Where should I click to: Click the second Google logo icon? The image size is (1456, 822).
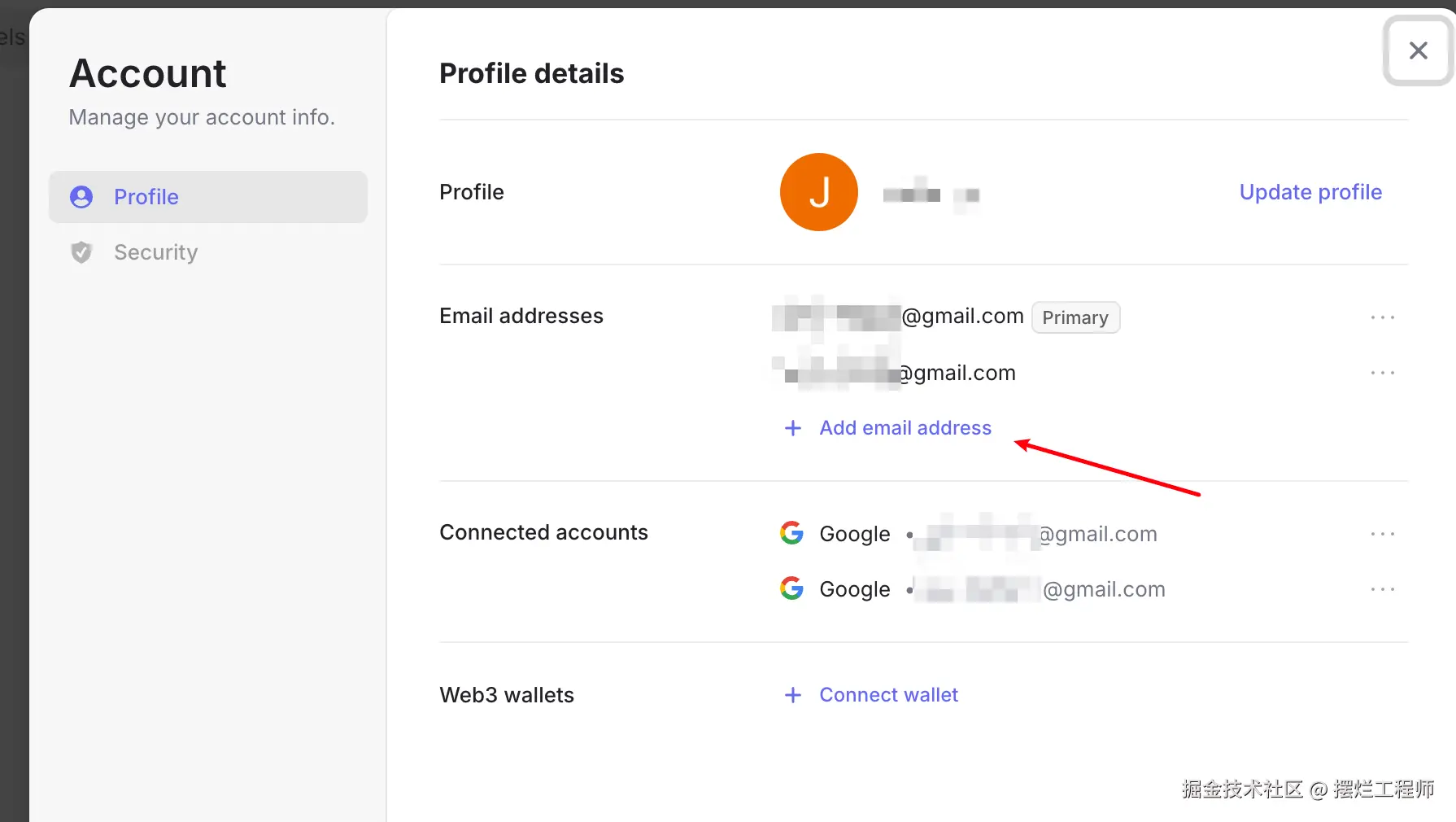pyautogui.click(x=791, y=588)
